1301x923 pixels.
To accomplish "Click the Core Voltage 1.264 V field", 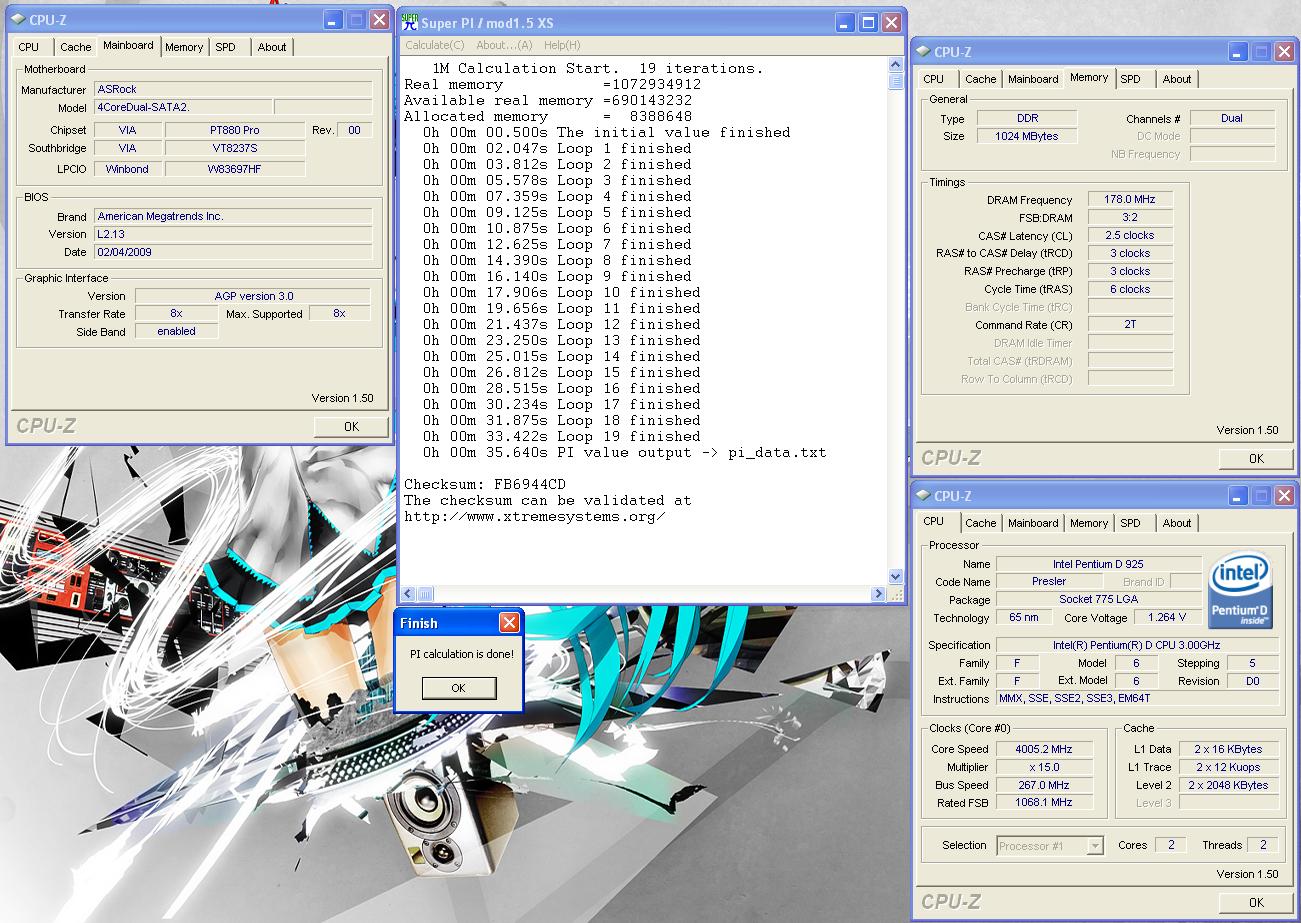I will pos(1168,618).
